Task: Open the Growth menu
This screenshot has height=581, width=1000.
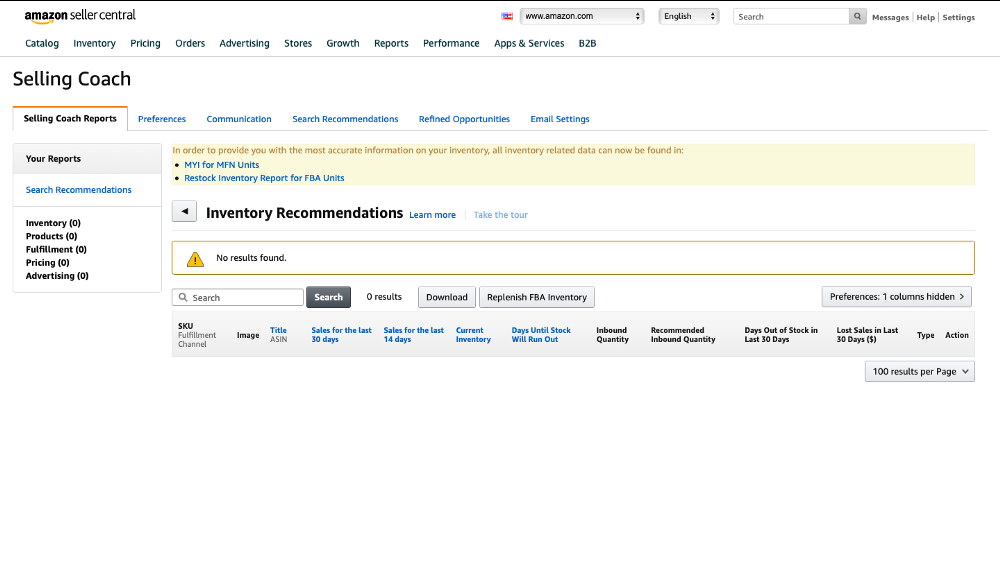Action: pyautogui.click(x=343, y=43)
